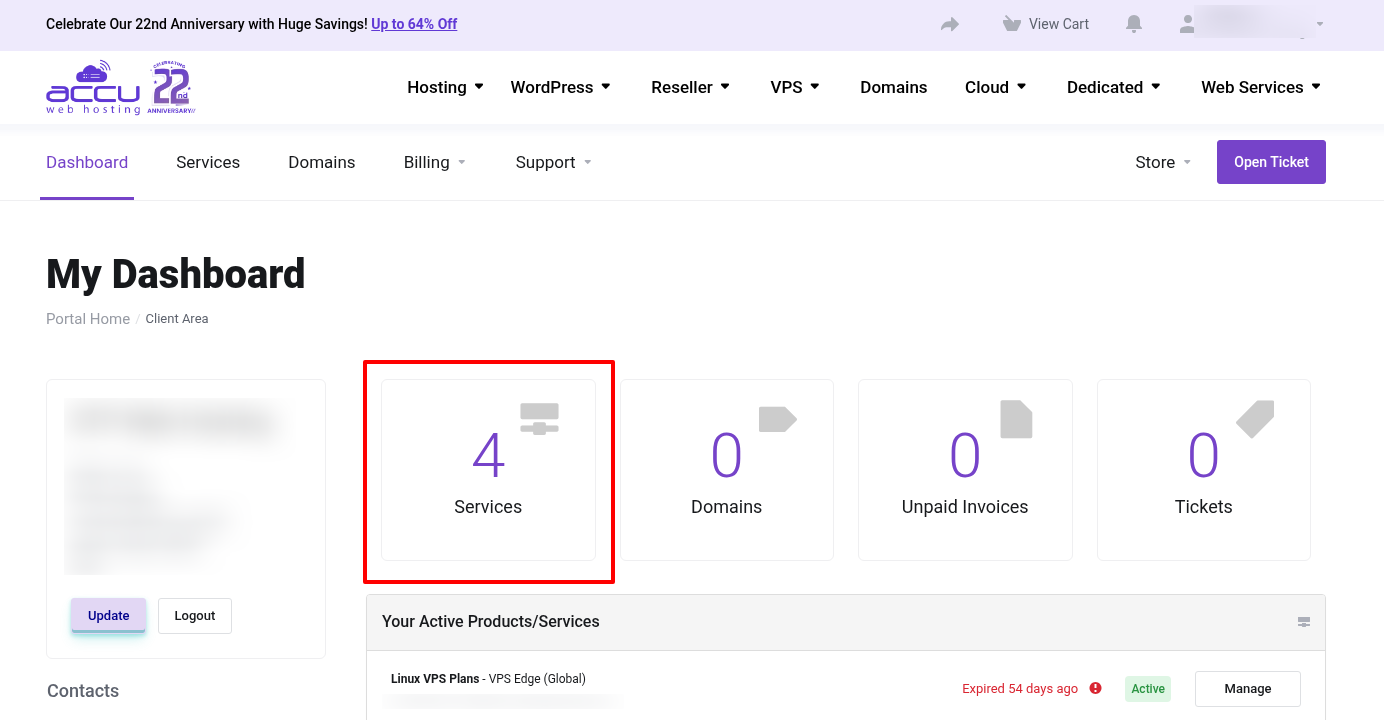Expand the account dropdown arrow in top bar
1384x720 pixels.
click(1320, 24)
